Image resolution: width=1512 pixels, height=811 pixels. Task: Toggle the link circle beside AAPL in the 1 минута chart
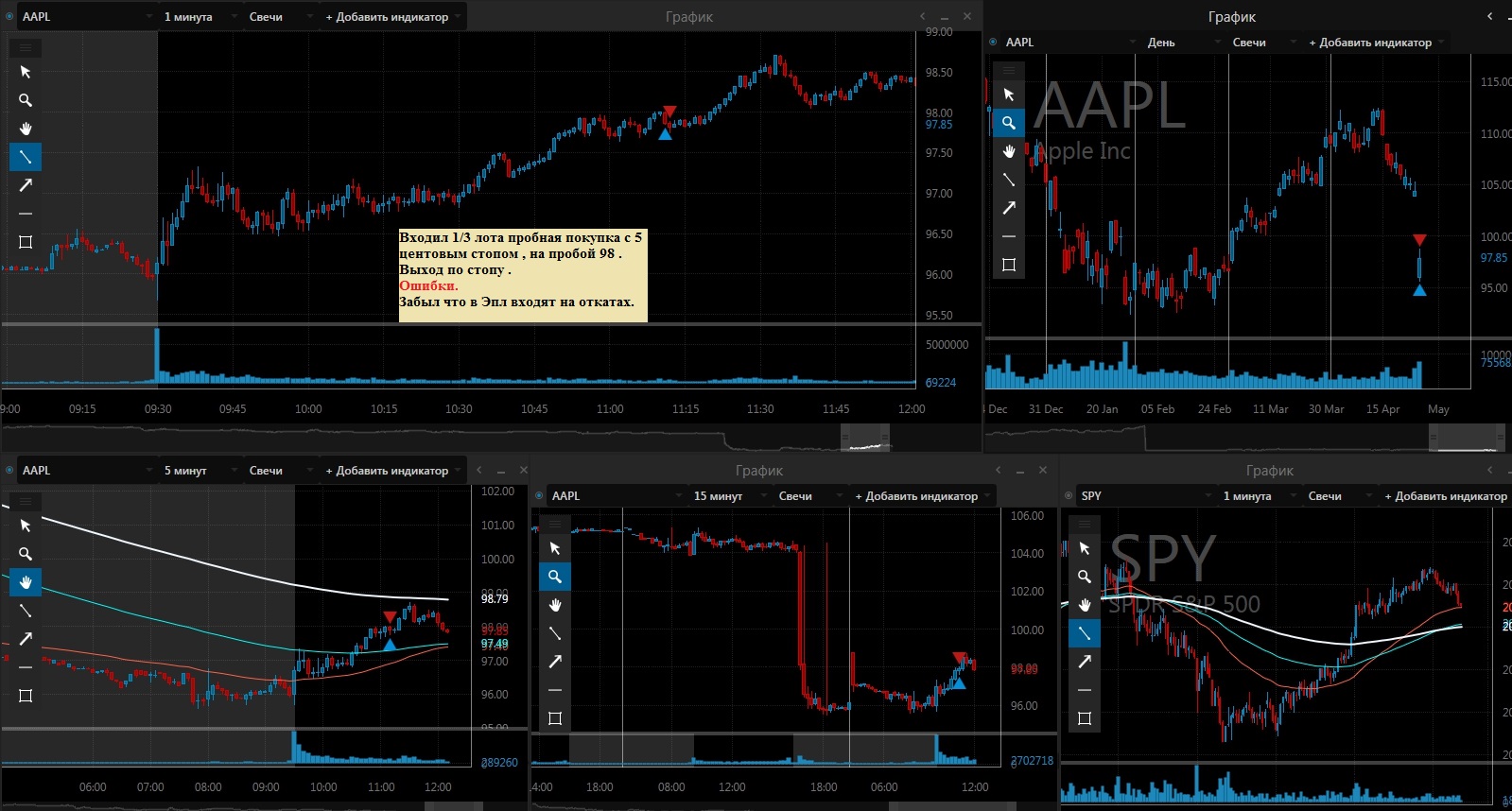[10, 17]
